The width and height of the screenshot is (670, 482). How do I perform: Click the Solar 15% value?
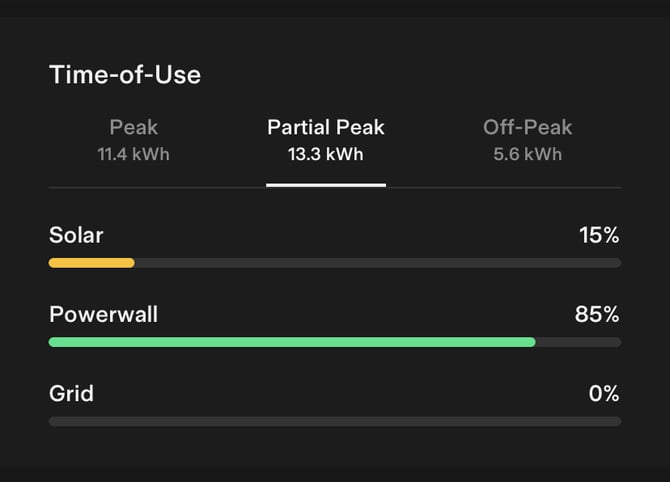[x=599, y=236]
